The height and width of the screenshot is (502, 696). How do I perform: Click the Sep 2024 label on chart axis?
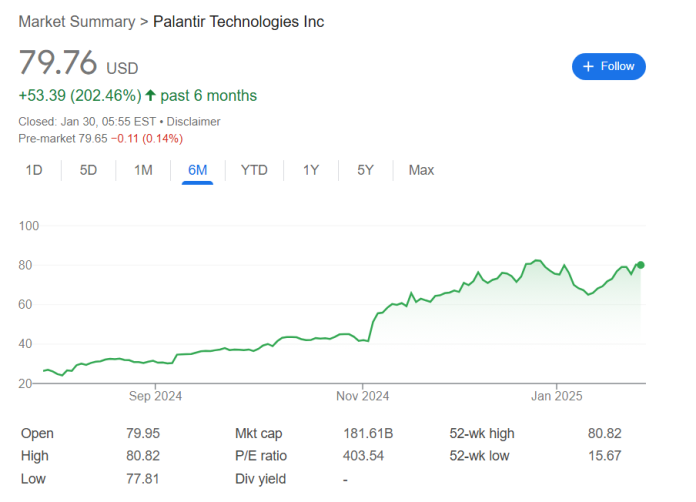pyautogui.click(x=155, y=397)
